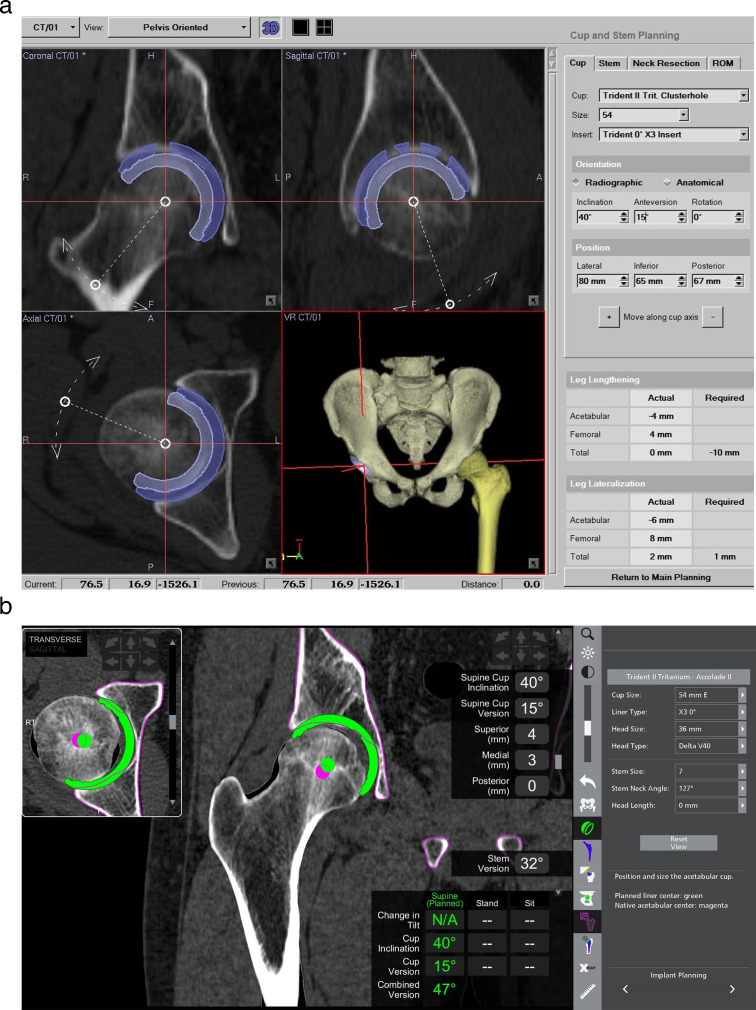
Task: Select the ruler measurement tool
Action: tap(586, 989)
